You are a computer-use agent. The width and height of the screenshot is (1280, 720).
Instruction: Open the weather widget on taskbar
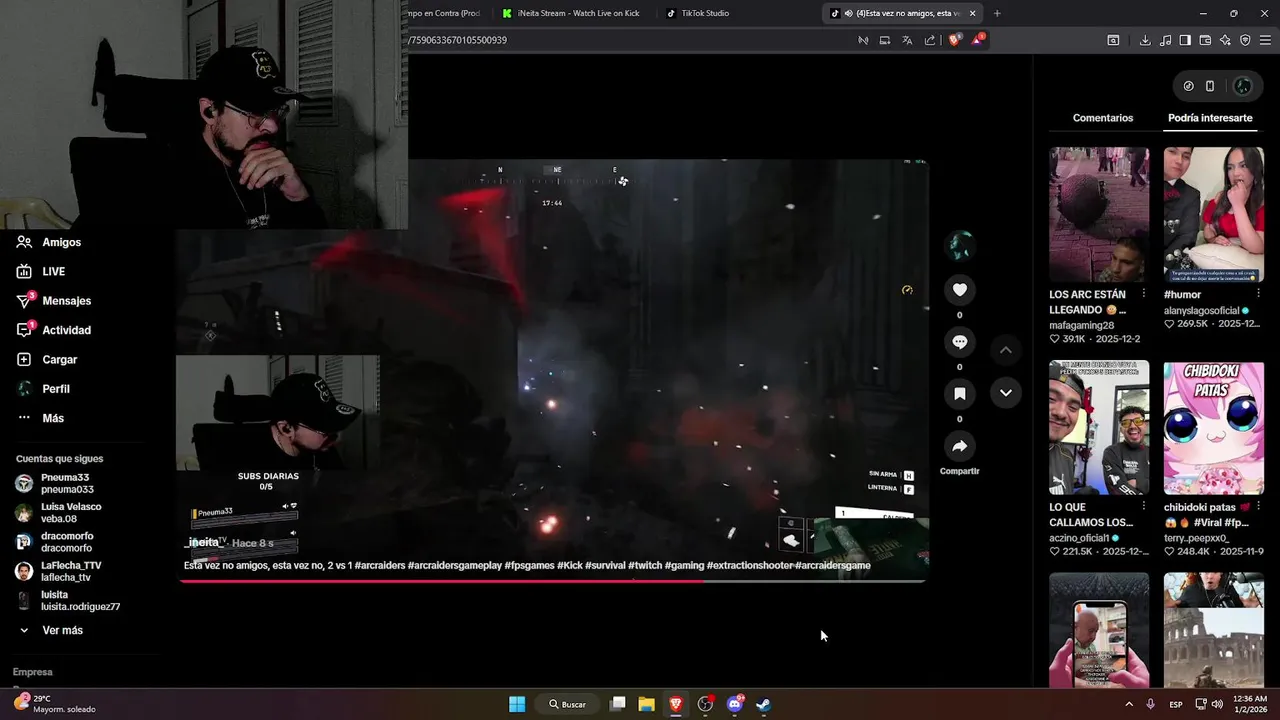[55, 704]
